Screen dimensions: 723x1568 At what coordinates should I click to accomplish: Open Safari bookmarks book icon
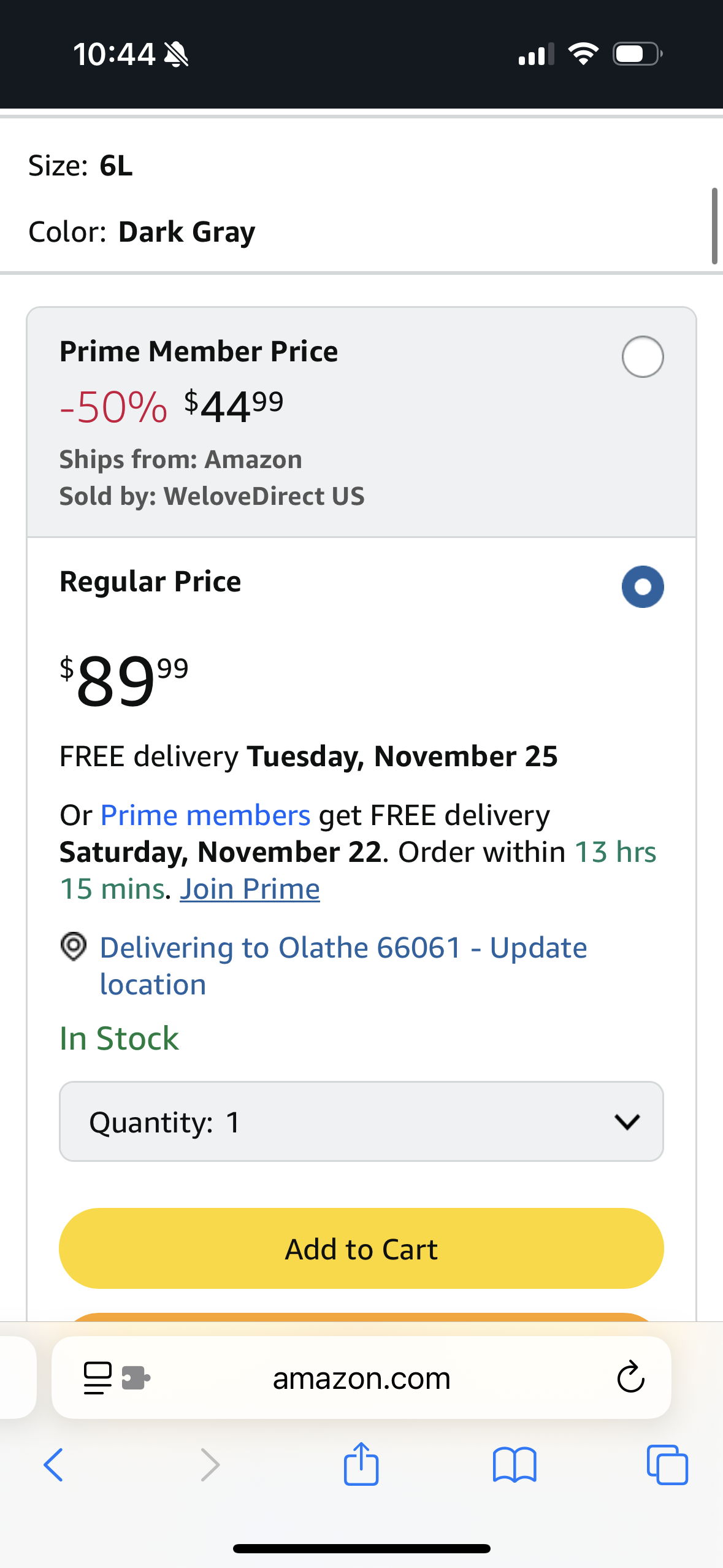(515, 1465)
